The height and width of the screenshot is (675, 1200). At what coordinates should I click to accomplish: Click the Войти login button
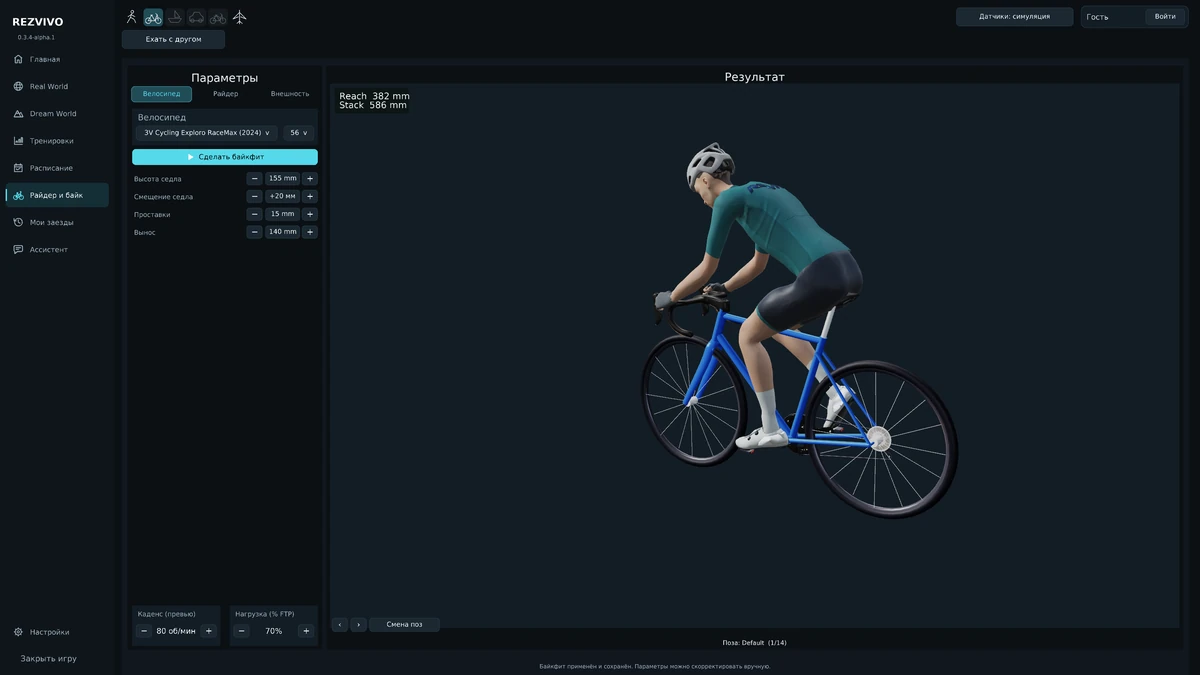click(1165, 17)
